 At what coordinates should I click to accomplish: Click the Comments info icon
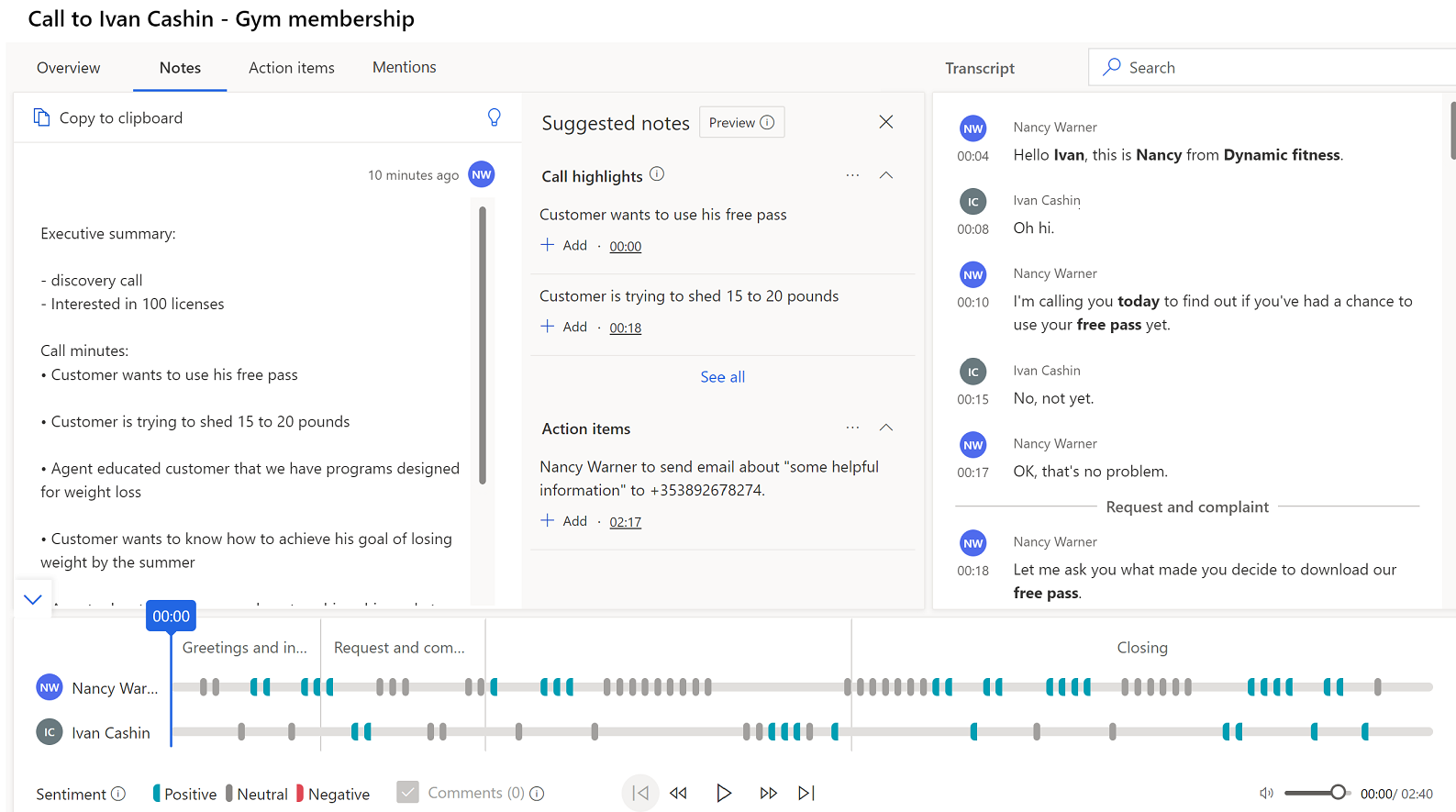537,794
